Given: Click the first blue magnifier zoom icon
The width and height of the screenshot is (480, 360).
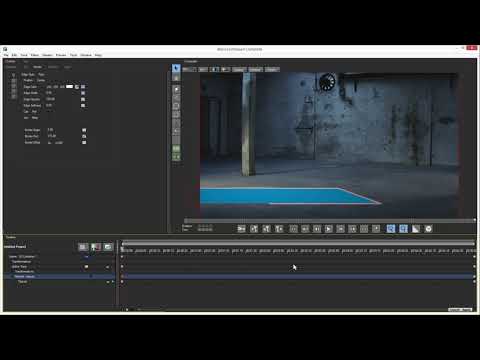Looking at the screenshot, I should (x=391, y=229).
